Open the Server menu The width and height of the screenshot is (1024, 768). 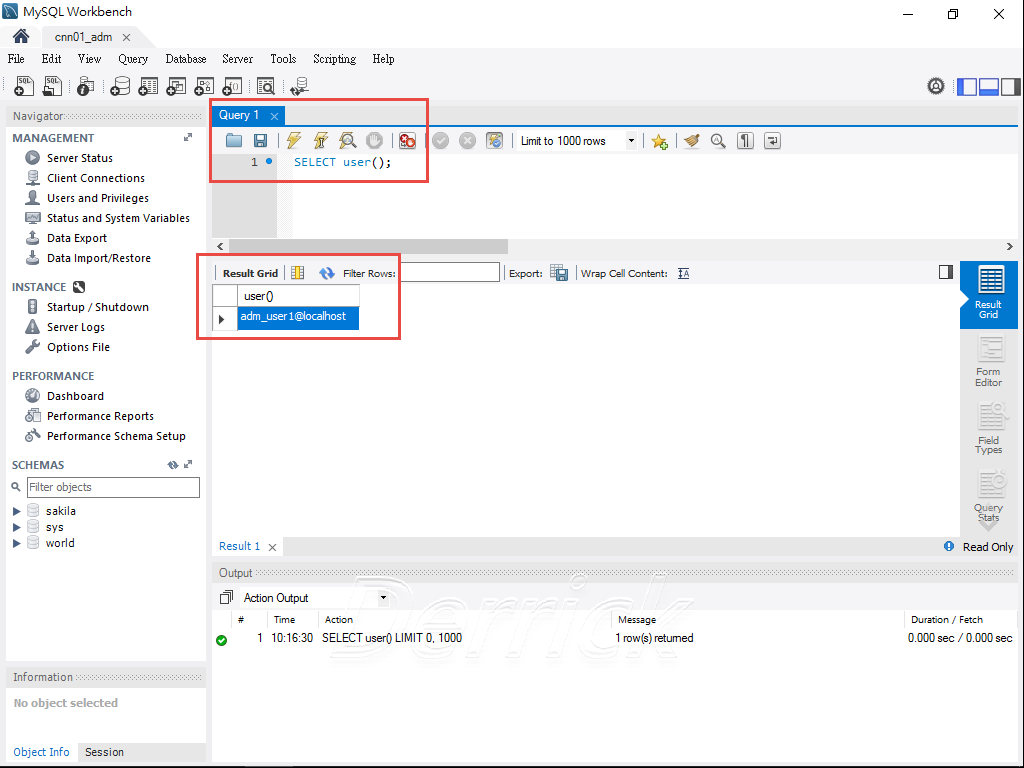point(238,59)
